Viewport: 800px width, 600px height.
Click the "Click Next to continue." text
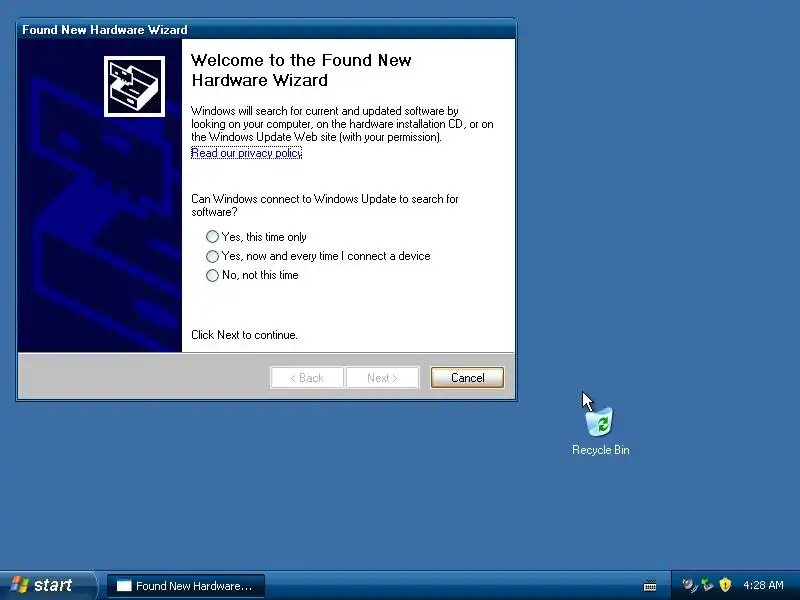pyautogui.click(x=244, y=335)
